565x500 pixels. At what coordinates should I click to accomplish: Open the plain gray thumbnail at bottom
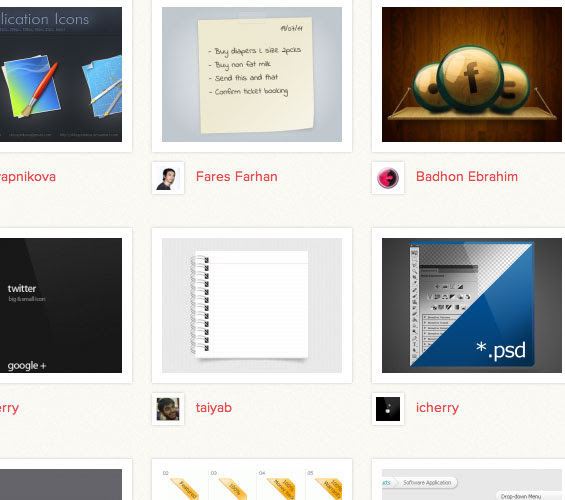point(61,485)
